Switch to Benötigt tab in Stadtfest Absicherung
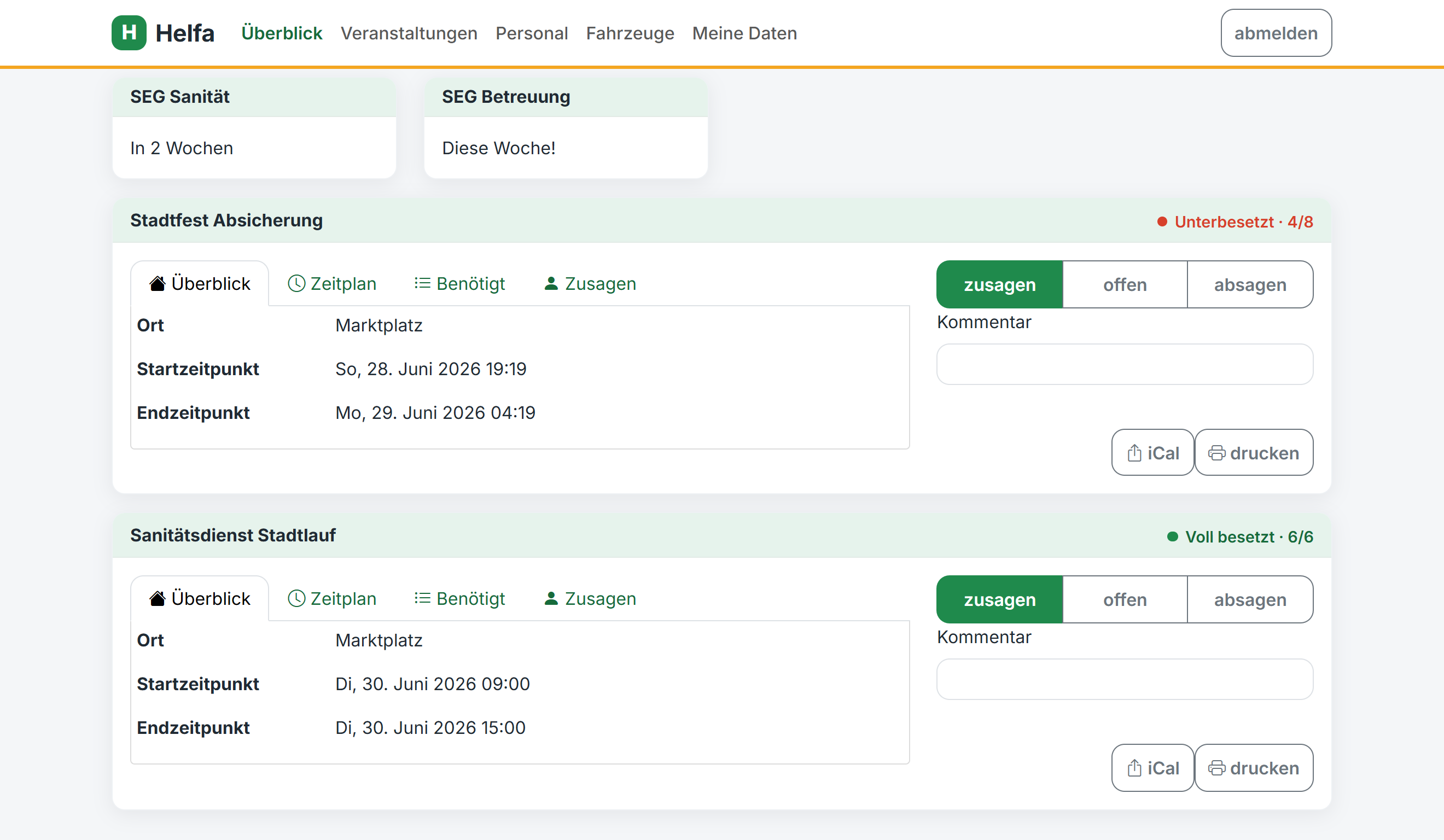This screenshot has width=1444, height=840. tap(459, 284)
